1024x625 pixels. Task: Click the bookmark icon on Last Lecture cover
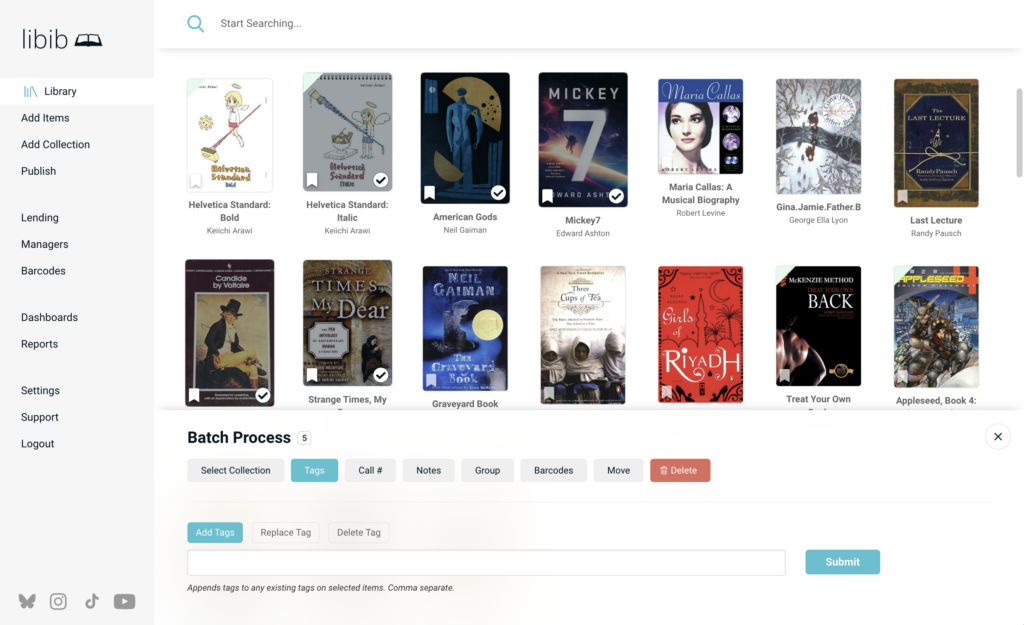(x=903, y=196)
